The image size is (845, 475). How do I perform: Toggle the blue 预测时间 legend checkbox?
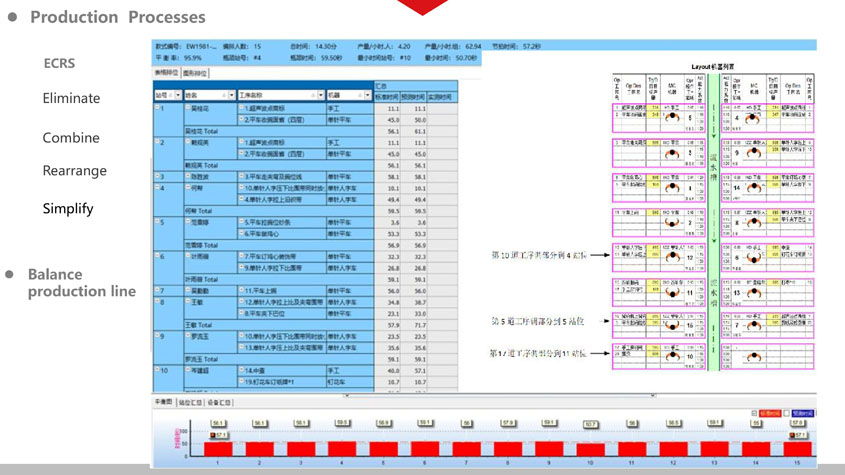(x=788, y=413)
